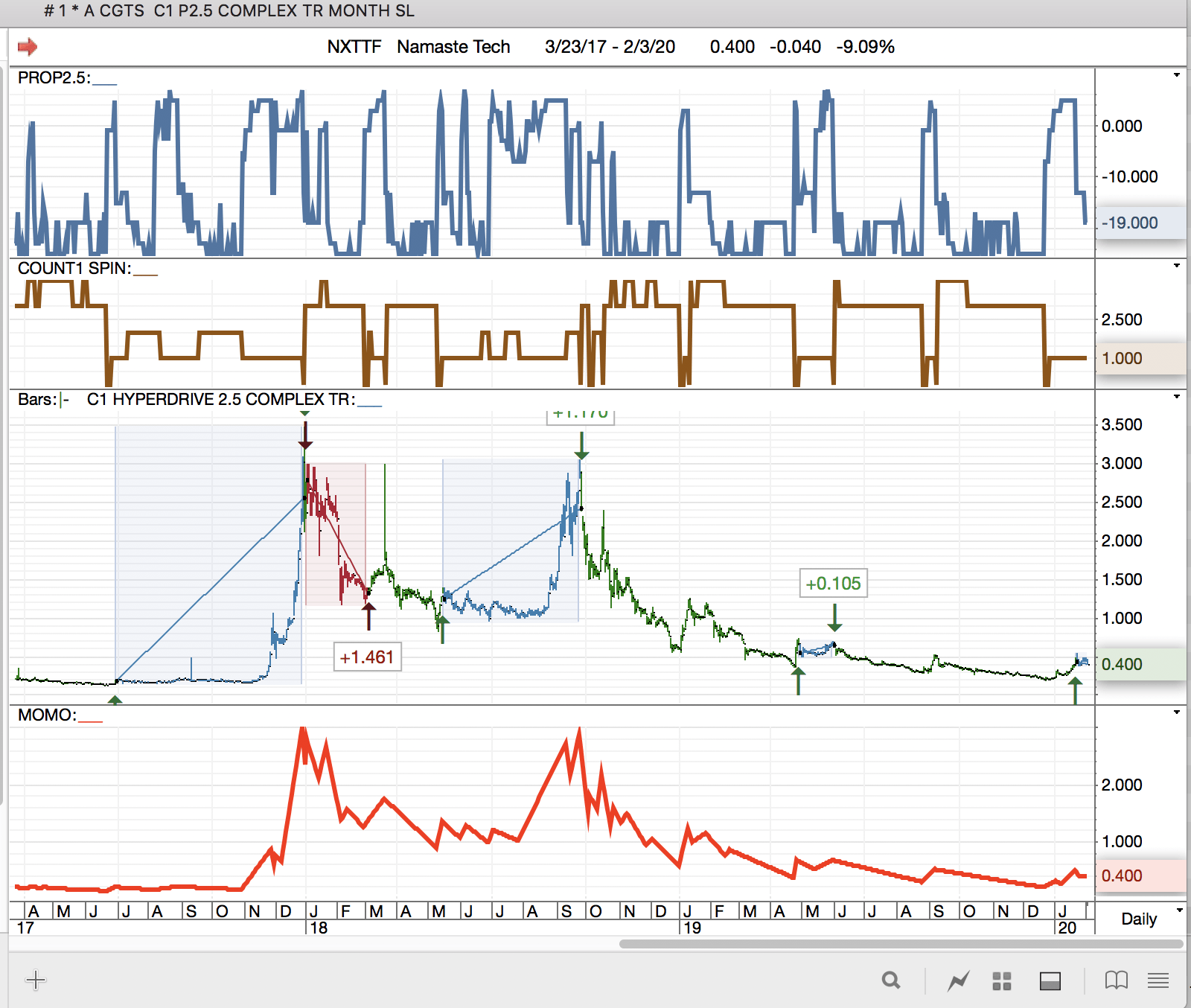This screenshot has width=1191, height=1008.
Task: Toggle the split panel icon in the bottom toolbar
Action: [1050, 981]
